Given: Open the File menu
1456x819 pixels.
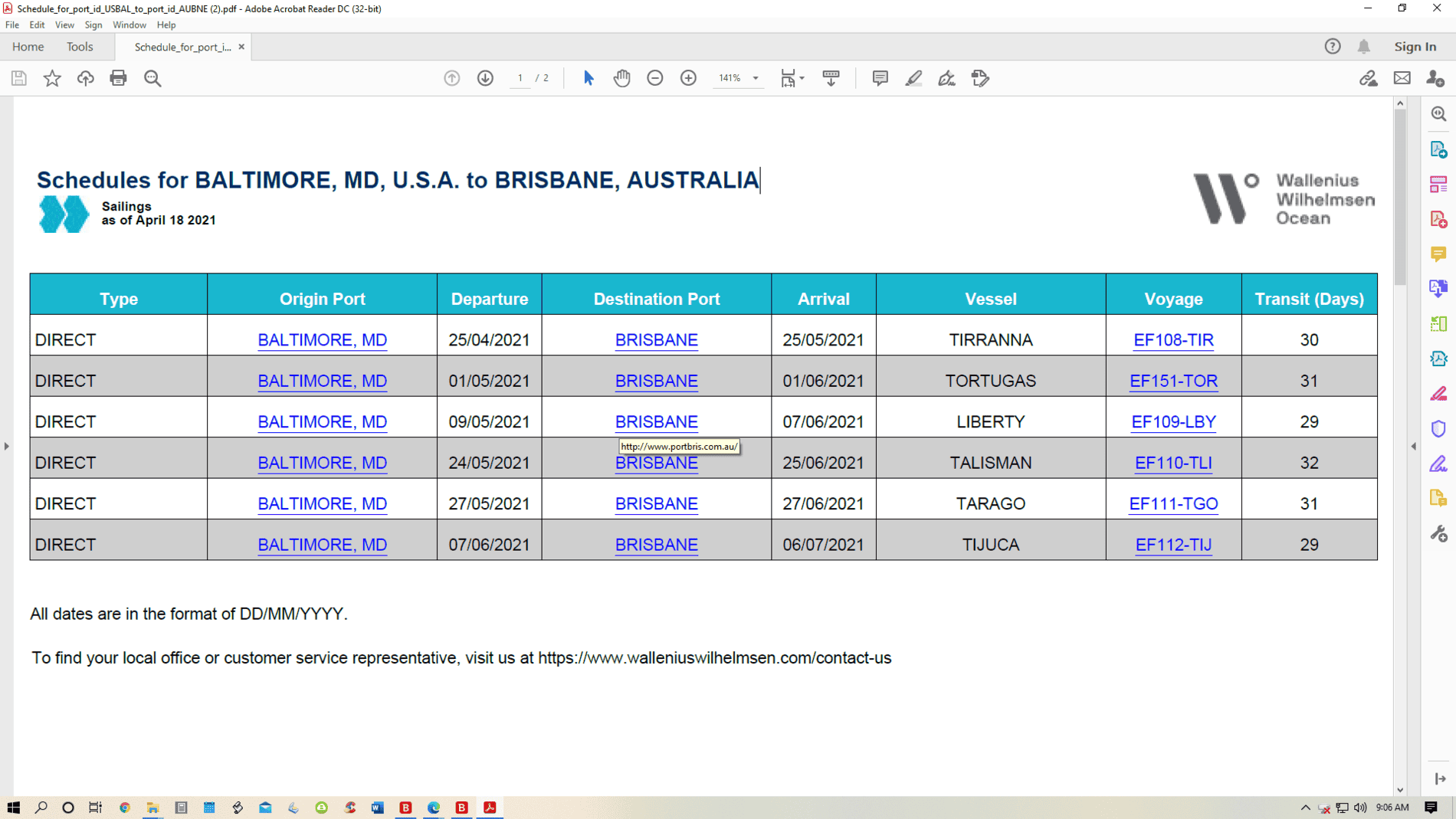Looking at the screenshot, I should 12,25.
